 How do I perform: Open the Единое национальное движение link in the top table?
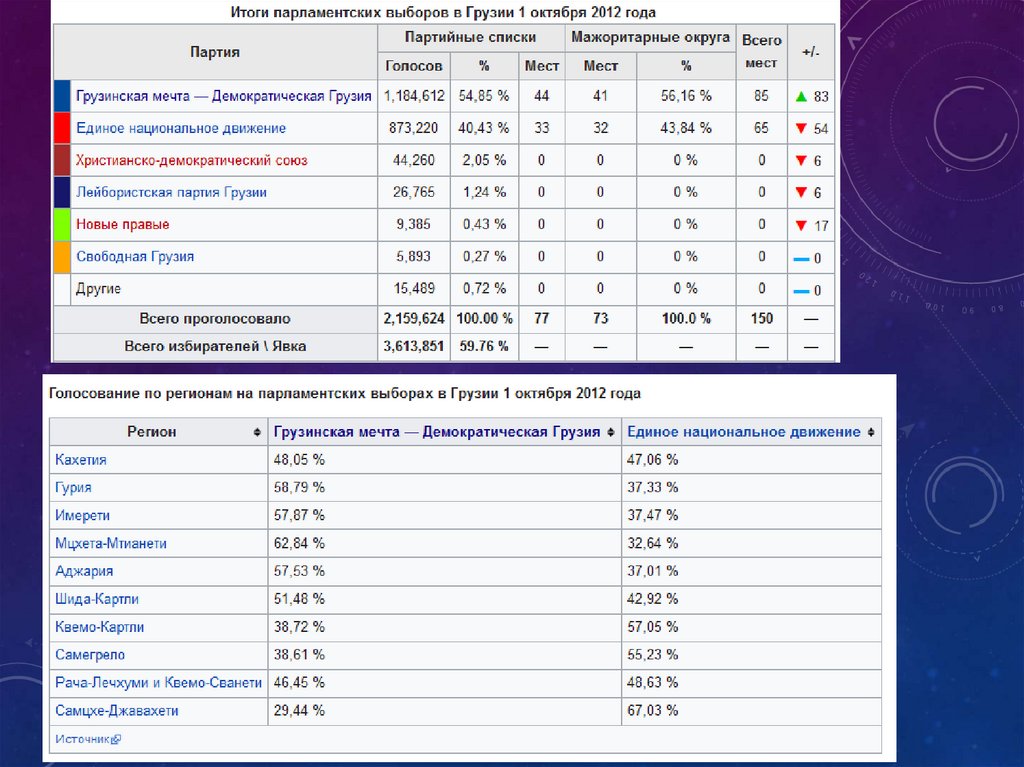coord(181,128)
